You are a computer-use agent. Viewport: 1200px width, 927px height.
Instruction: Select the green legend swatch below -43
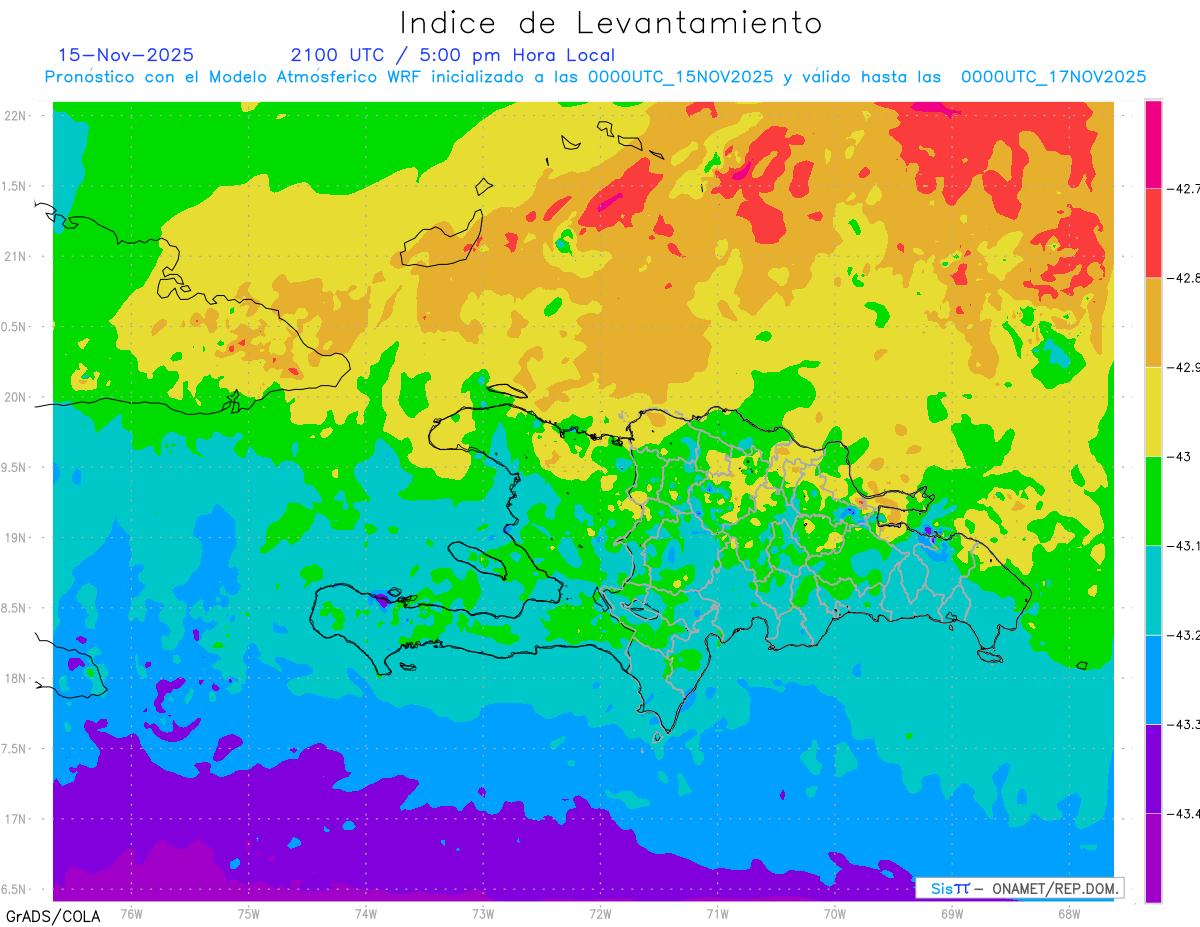pyautogui.click(x=1153, y=500)
